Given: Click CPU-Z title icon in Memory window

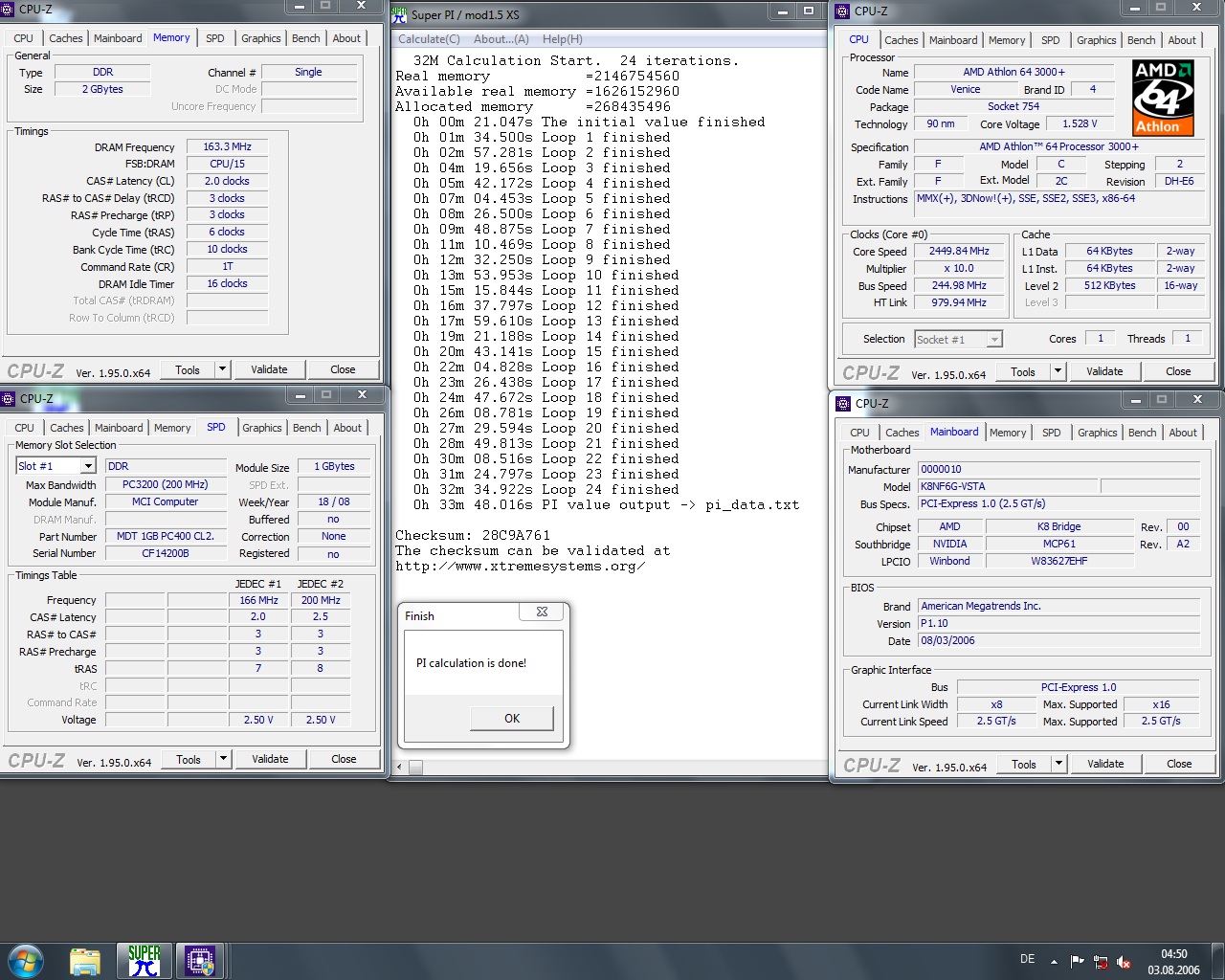Looking at the screenshot, I should pos(8,9).
